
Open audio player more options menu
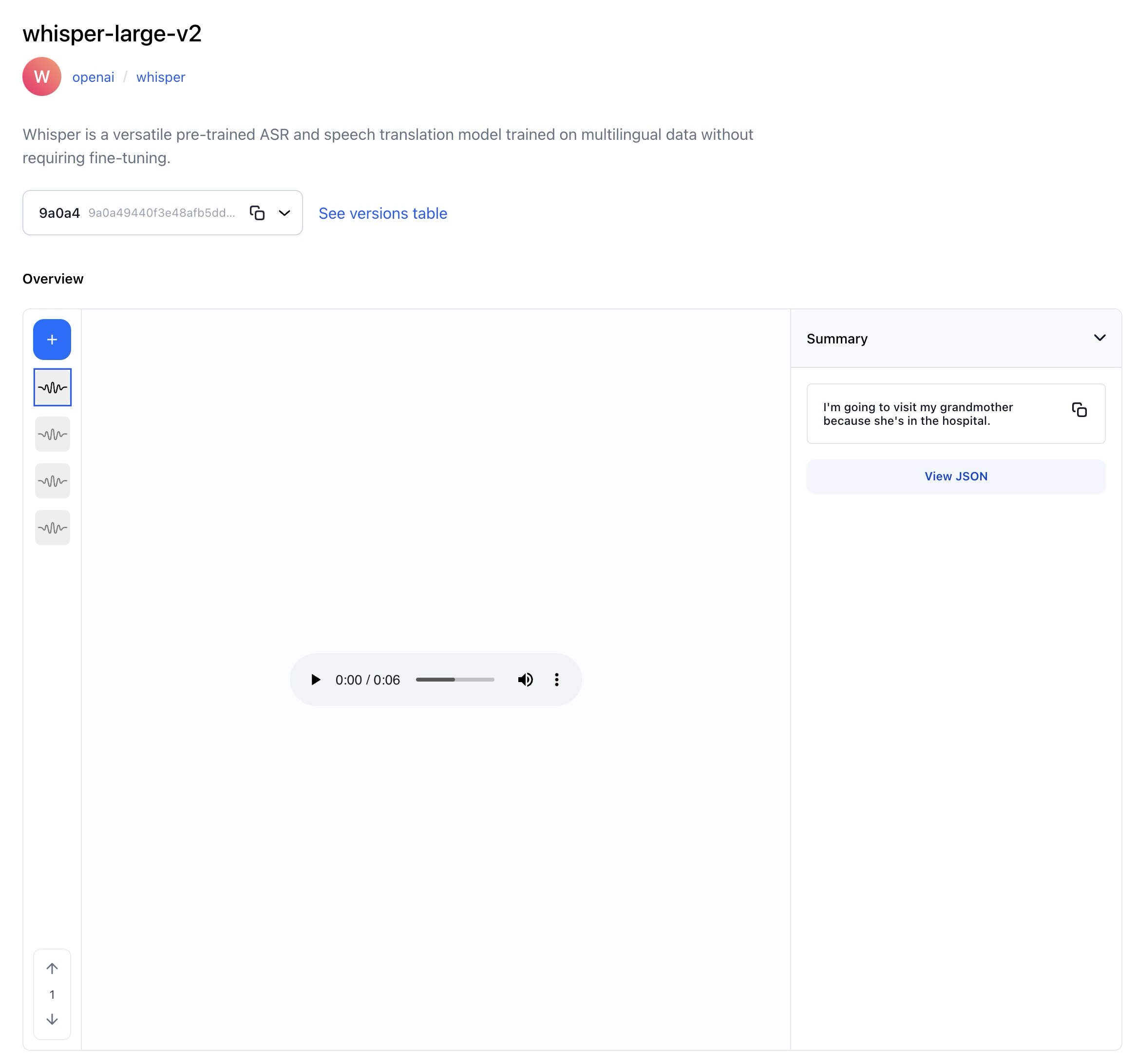point(556,680)
